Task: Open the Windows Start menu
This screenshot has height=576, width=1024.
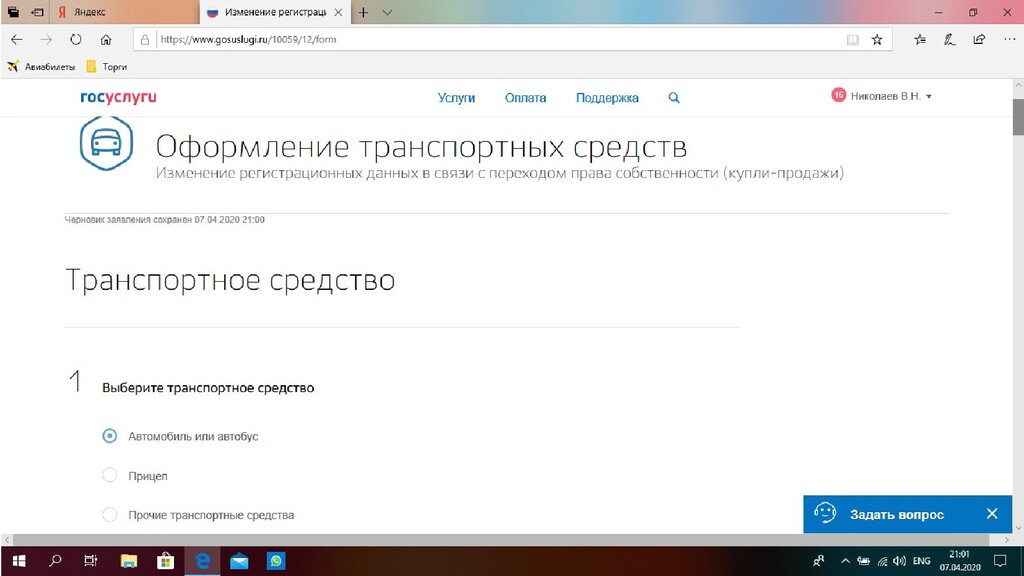Action: 18,561
